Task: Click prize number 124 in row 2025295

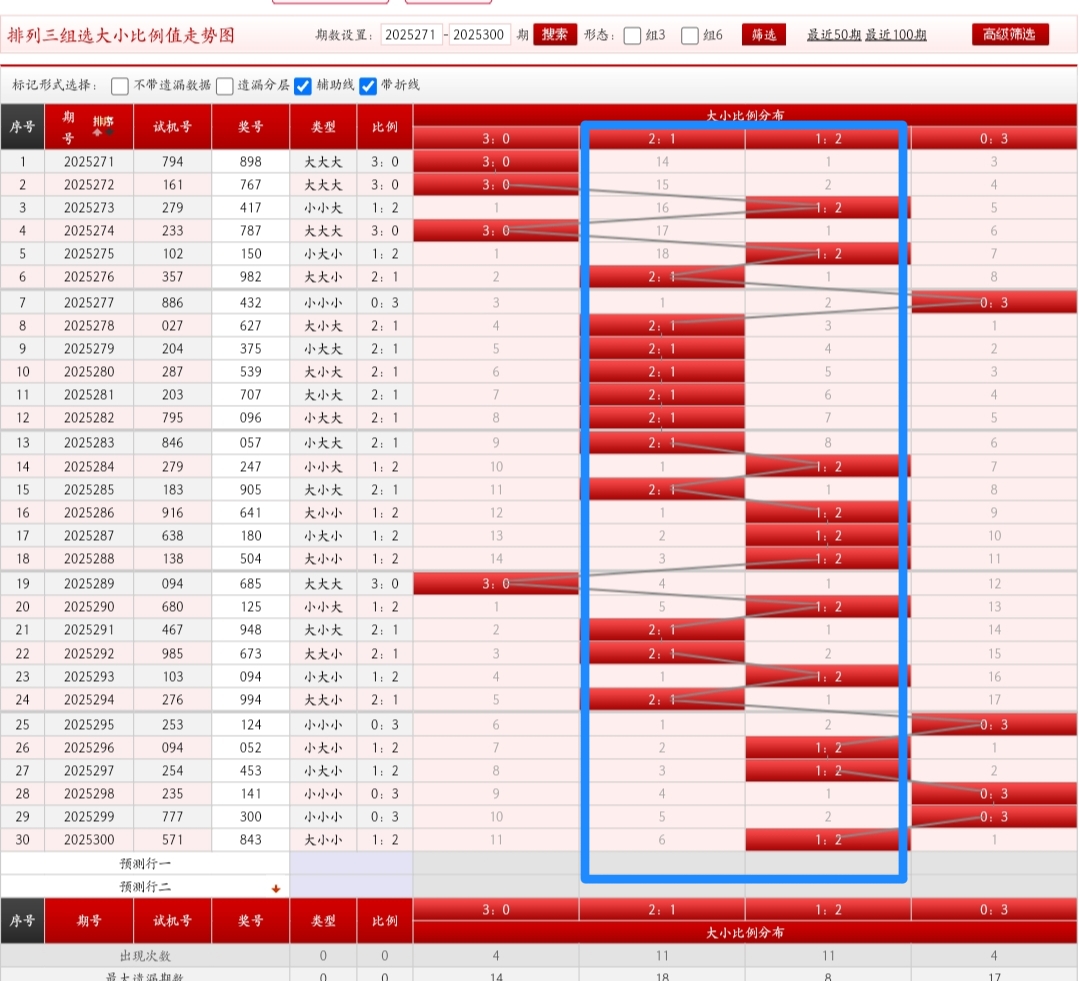Action: tap(251, 725)
